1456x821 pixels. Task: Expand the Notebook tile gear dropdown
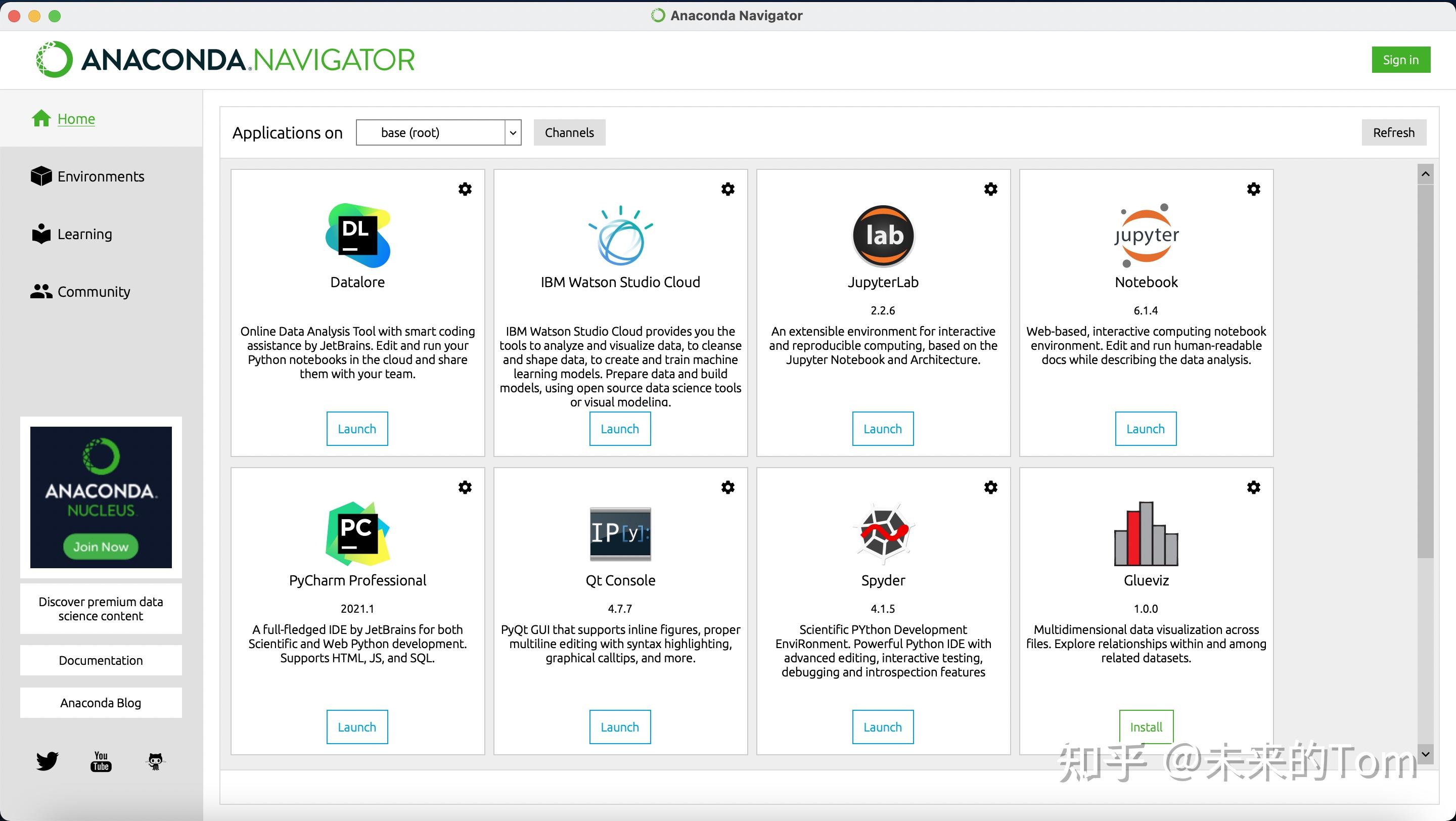1253,189
